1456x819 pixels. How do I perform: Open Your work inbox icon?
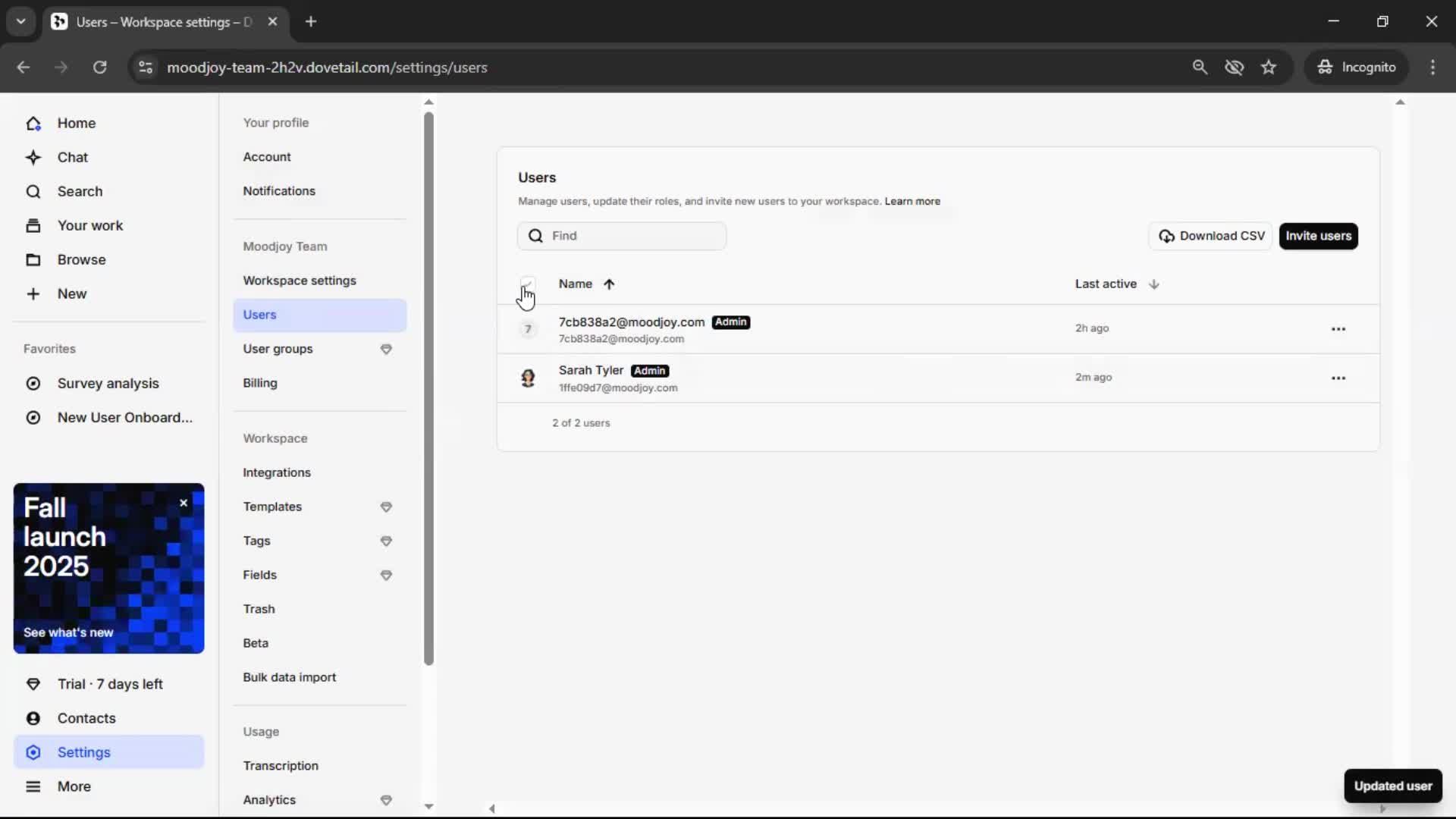tap(33, 225)
